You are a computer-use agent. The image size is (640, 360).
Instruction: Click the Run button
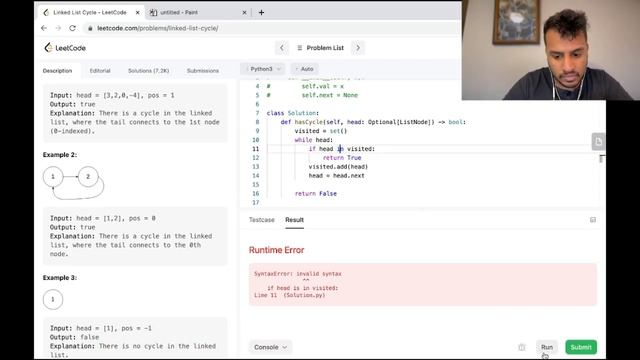[547, 347]
